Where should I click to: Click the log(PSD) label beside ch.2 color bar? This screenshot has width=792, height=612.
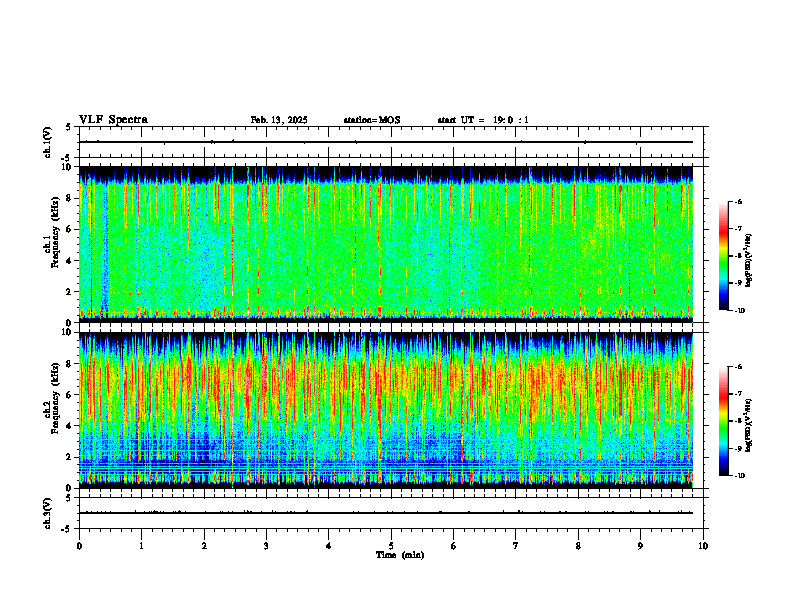pos(749,425)
